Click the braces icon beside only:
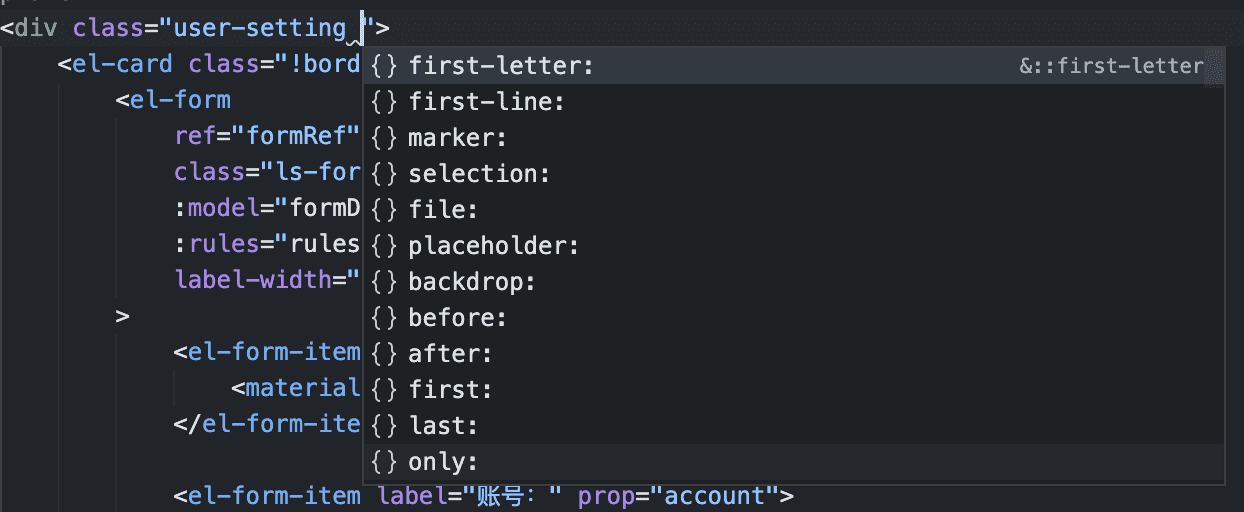1244x512 pixels. (x=384, y=462)
